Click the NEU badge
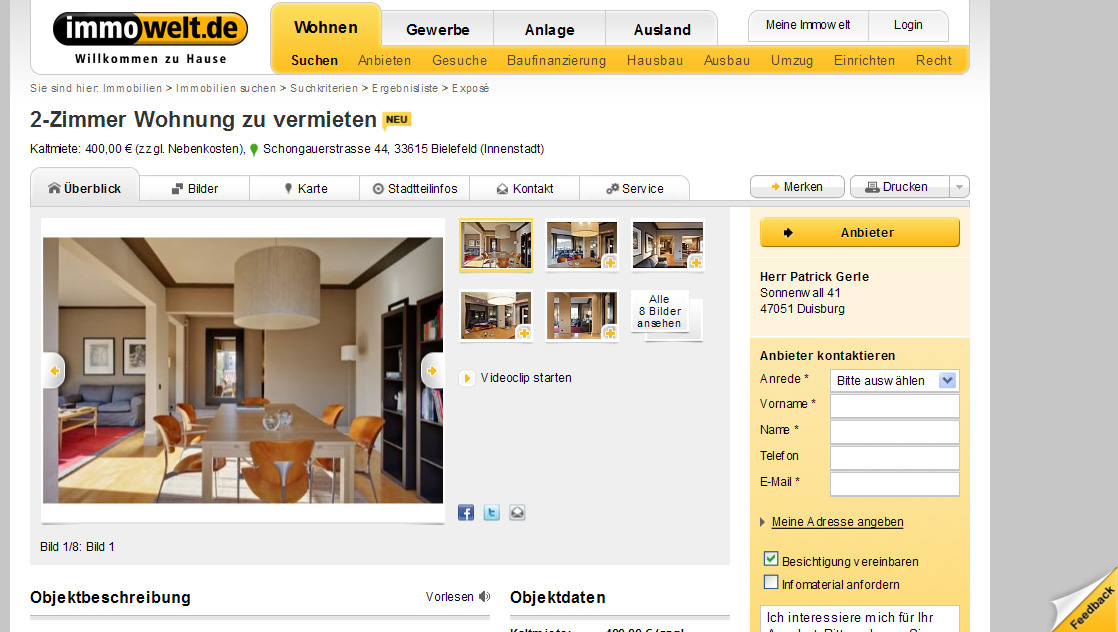Screen dimensions: 1118x632 click(397, 120)
